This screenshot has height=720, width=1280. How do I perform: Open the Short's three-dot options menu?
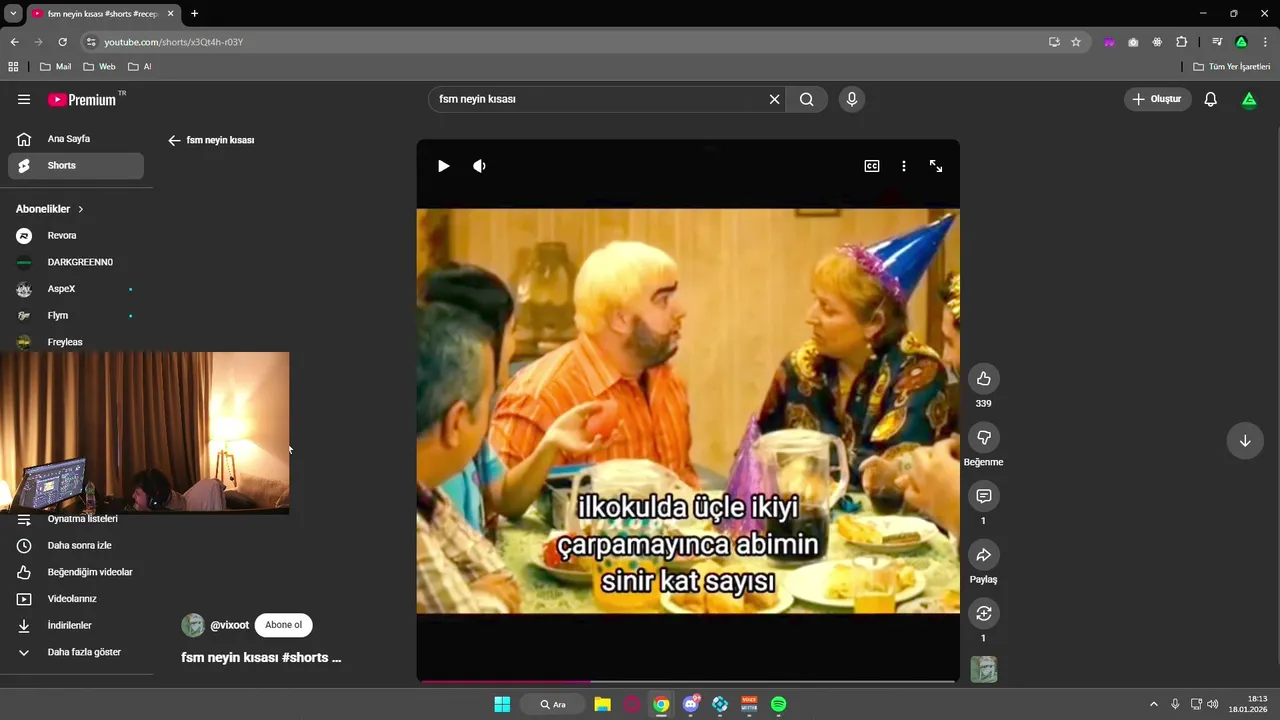point(904,166)
